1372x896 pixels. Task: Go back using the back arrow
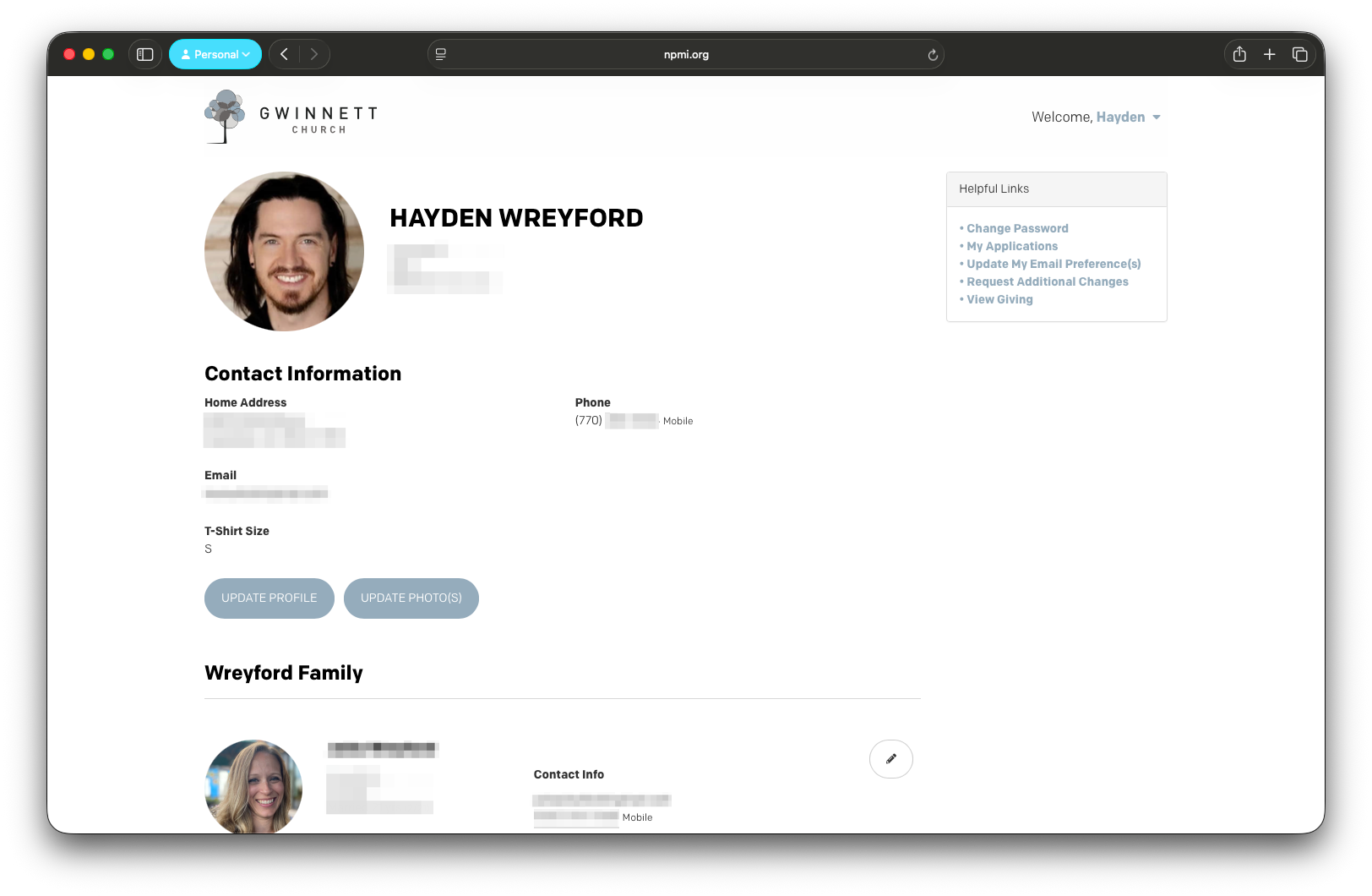[x=284, y=53]
